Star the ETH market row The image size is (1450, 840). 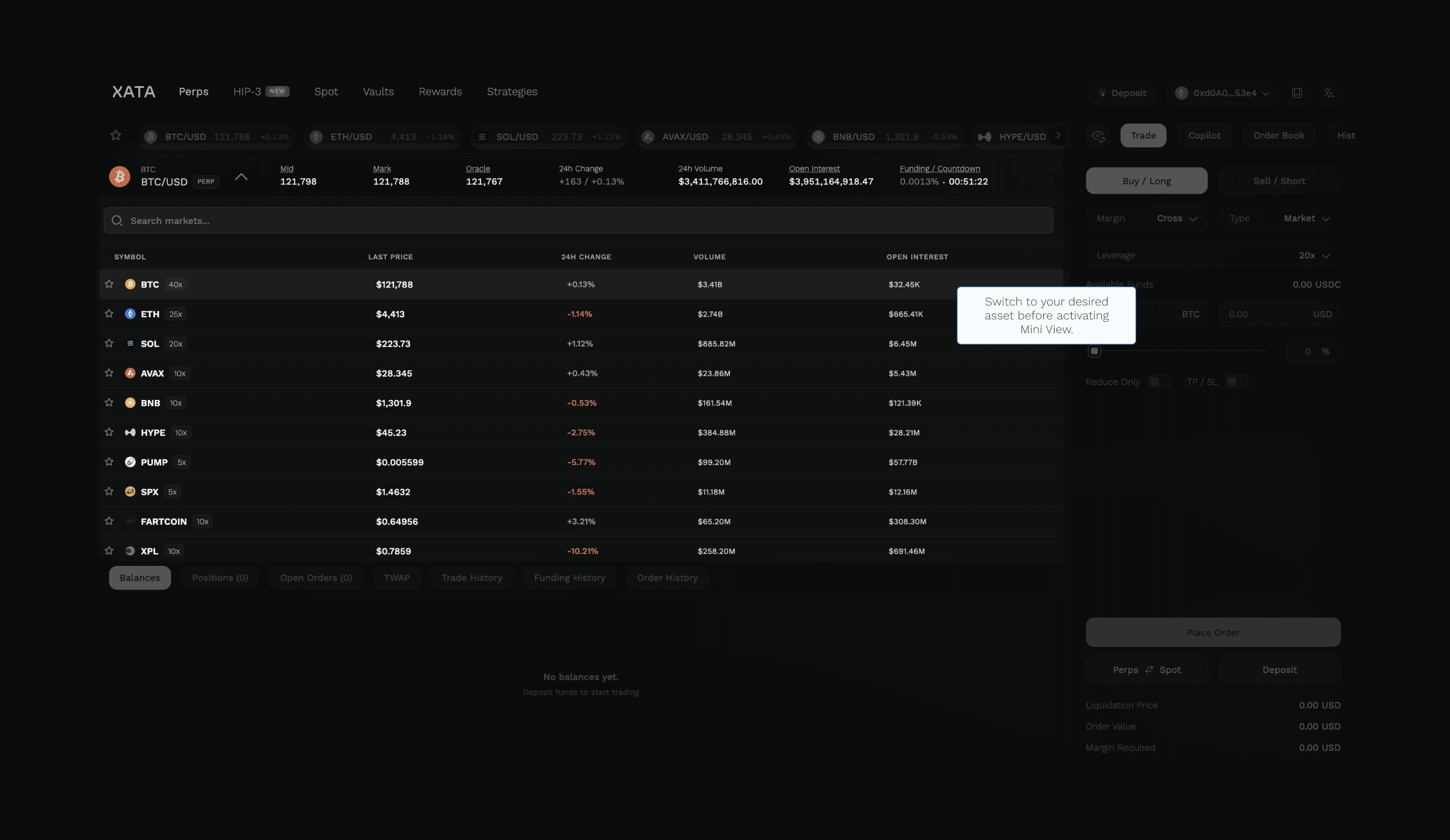click(109, 314)
